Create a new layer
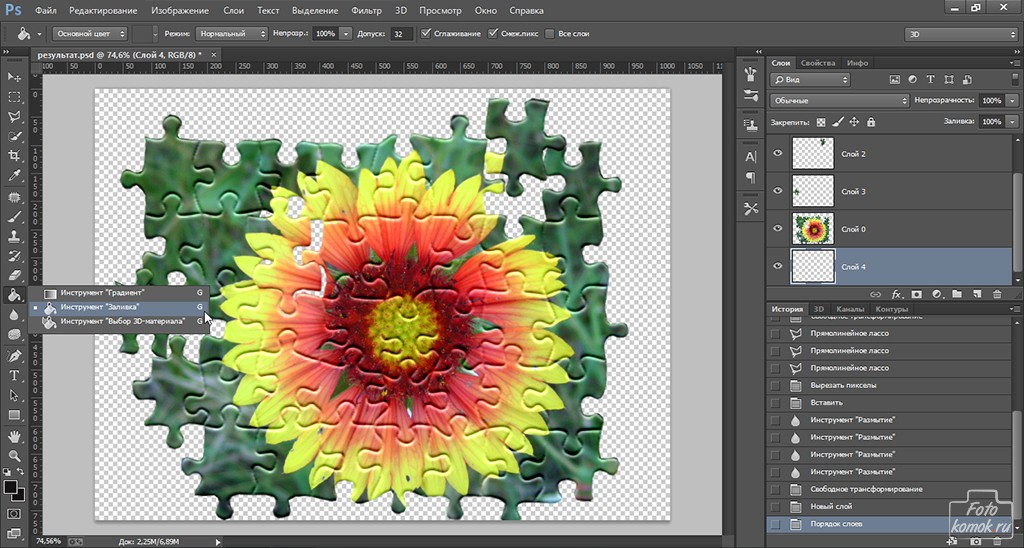The height and width of the screenshot is (548, 1024). click(977, 295)
